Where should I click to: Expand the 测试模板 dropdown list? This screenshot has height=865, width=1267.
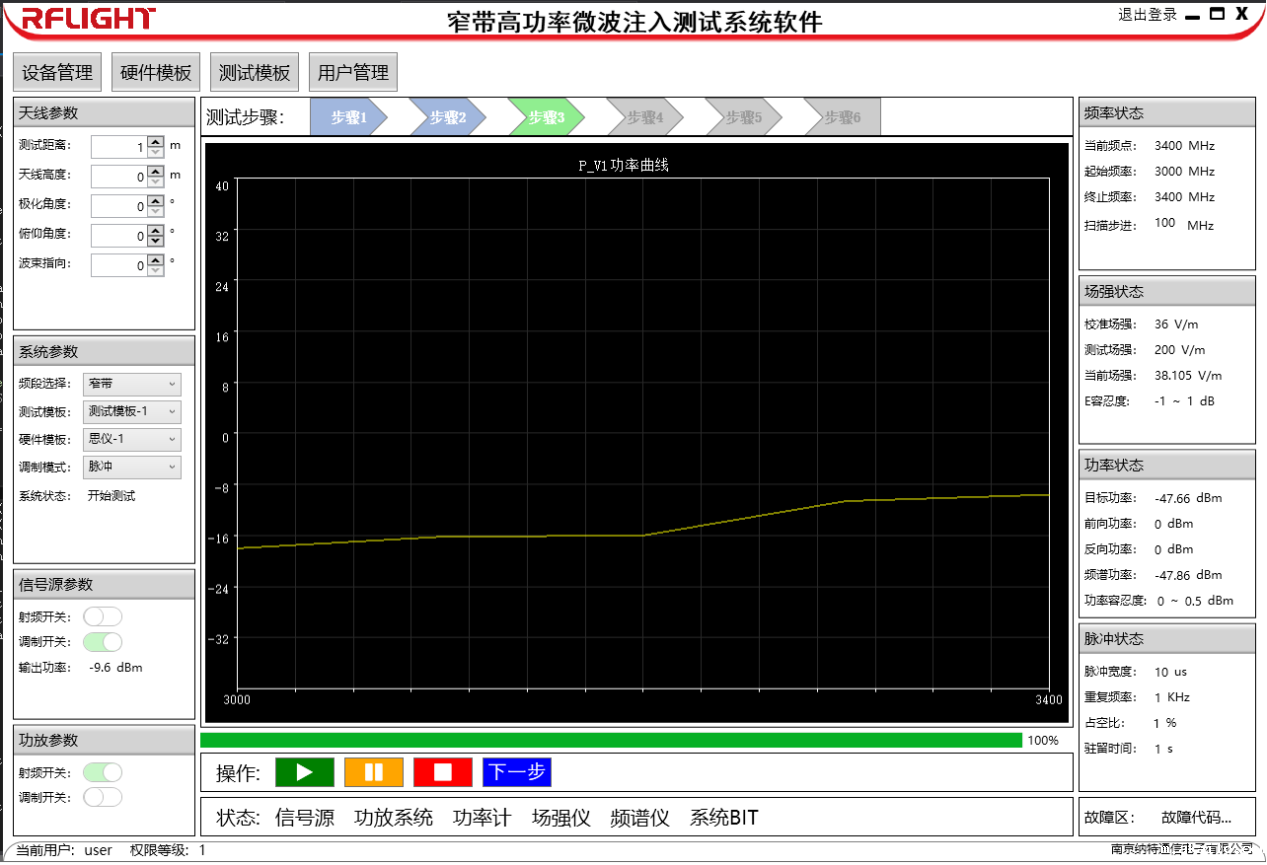[132, 411]
